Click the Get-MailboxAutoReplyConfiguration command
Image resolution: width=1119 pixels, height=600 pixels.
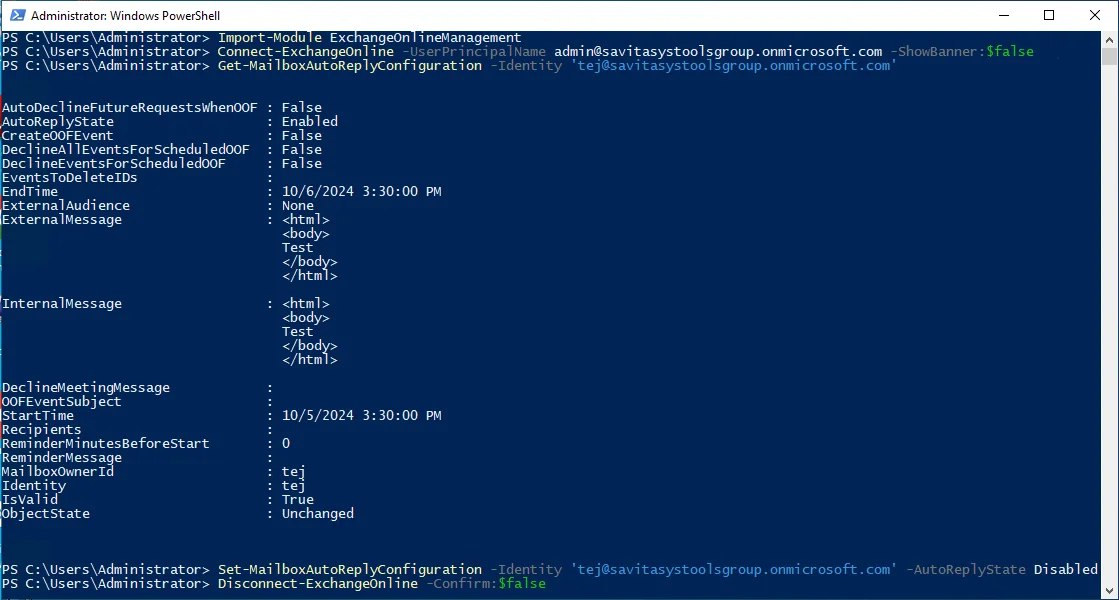[350, 66]
